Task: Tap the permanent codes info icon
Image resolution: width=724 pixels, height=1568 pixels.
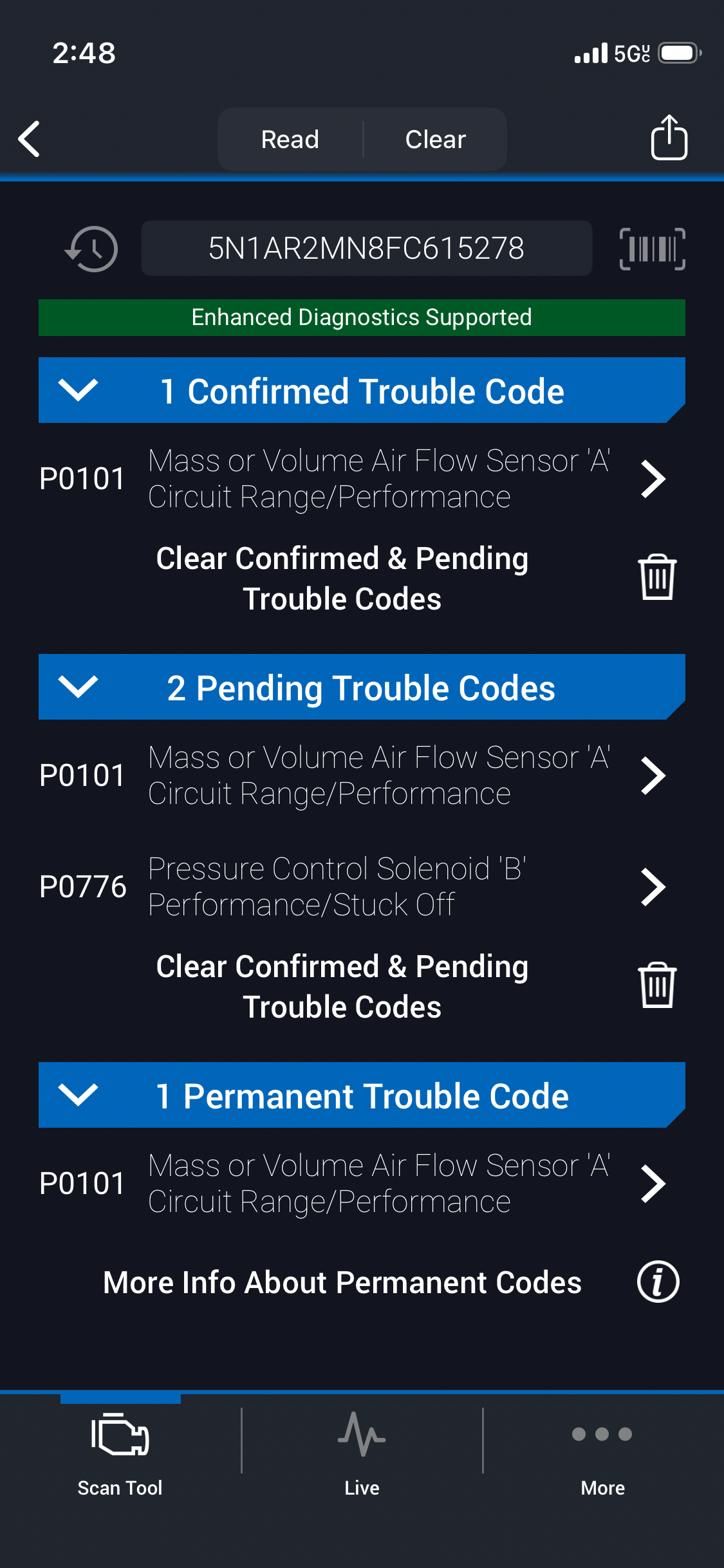Action: coord(658,1282)
